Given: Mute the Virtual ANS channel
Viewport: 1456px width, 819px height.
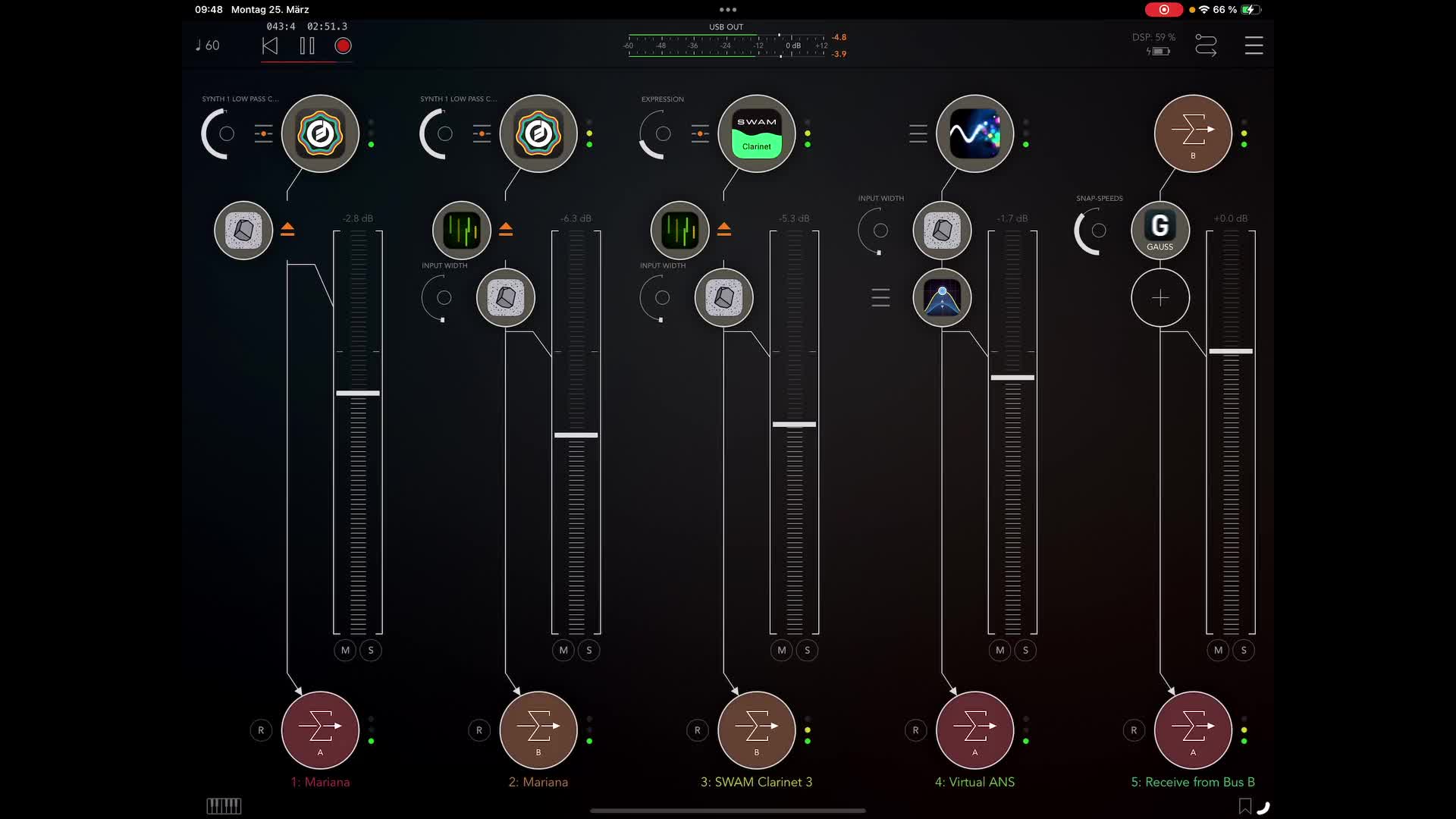Looking at the screenshot, I should [1000, 651].
